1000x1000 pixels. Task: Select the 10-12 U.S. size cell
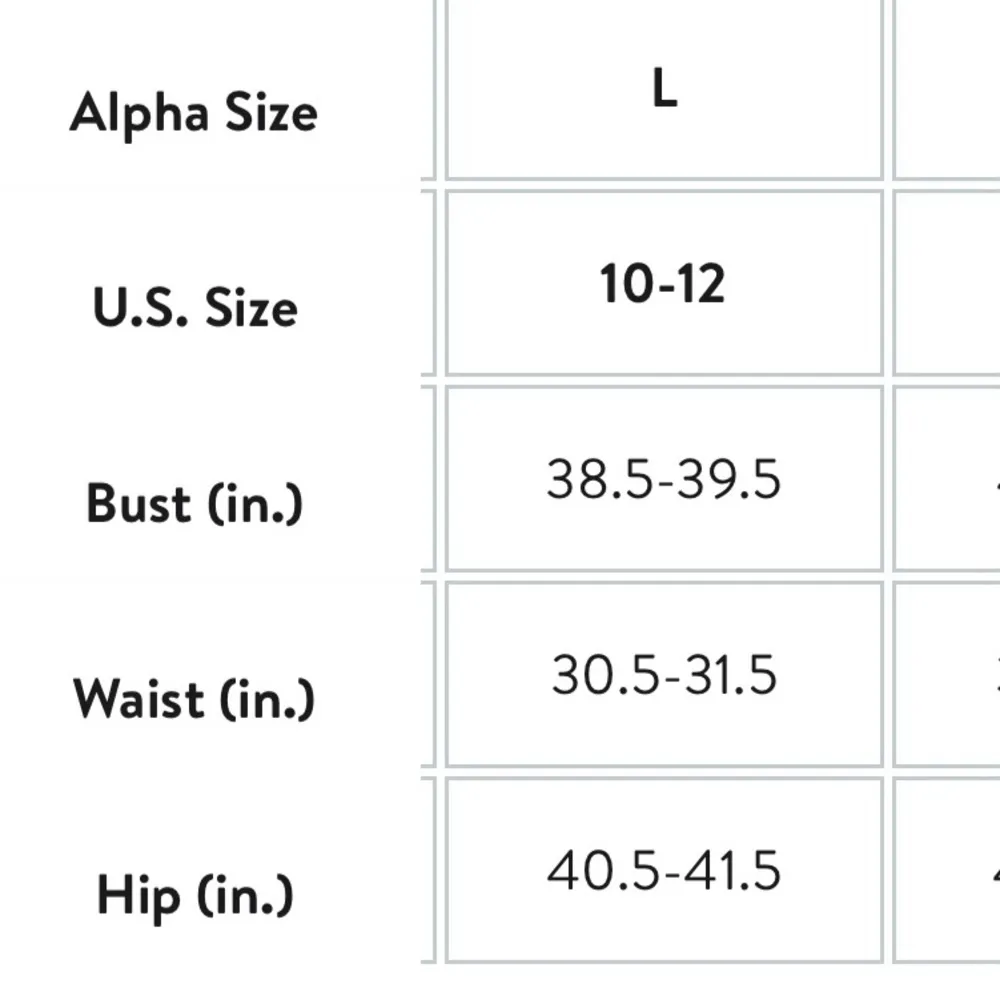(664, 283)
